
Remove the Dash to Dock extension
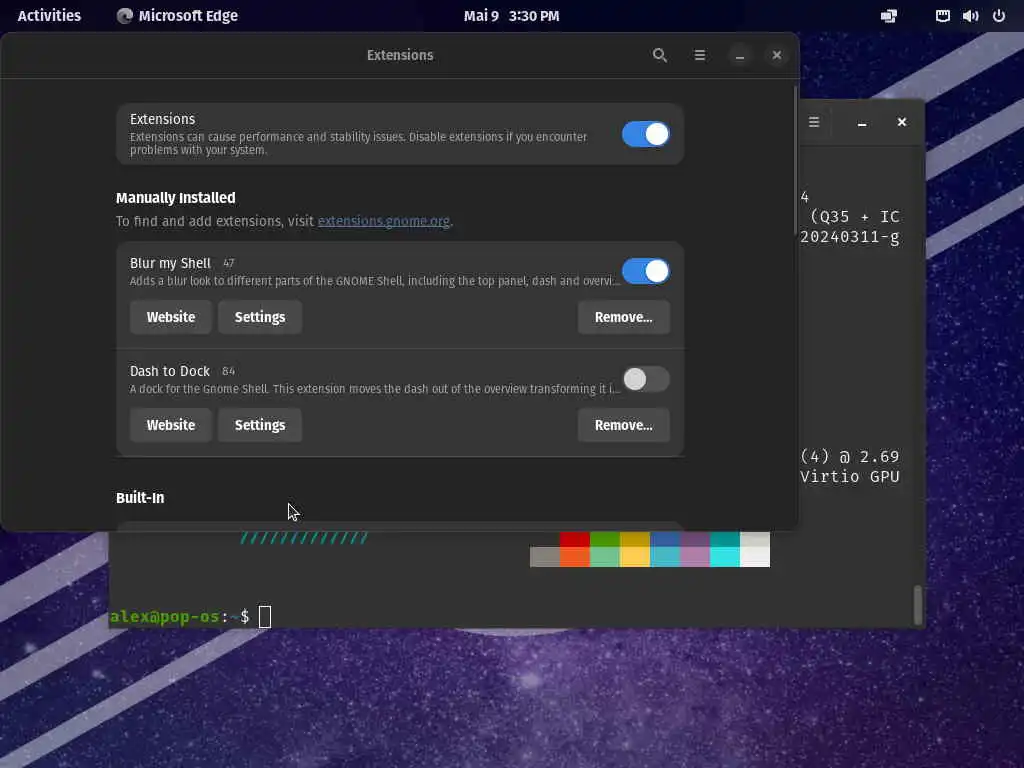coord(624,425)
